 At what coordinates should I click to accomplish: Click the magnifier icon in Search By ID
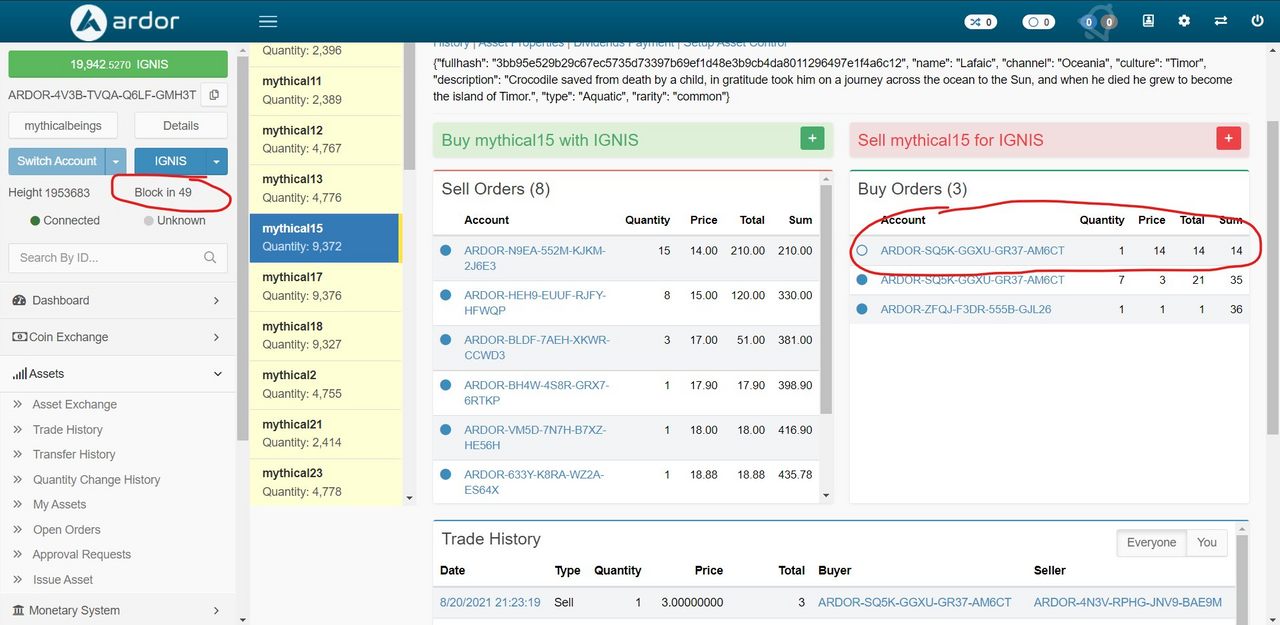(x=210, y=257)
